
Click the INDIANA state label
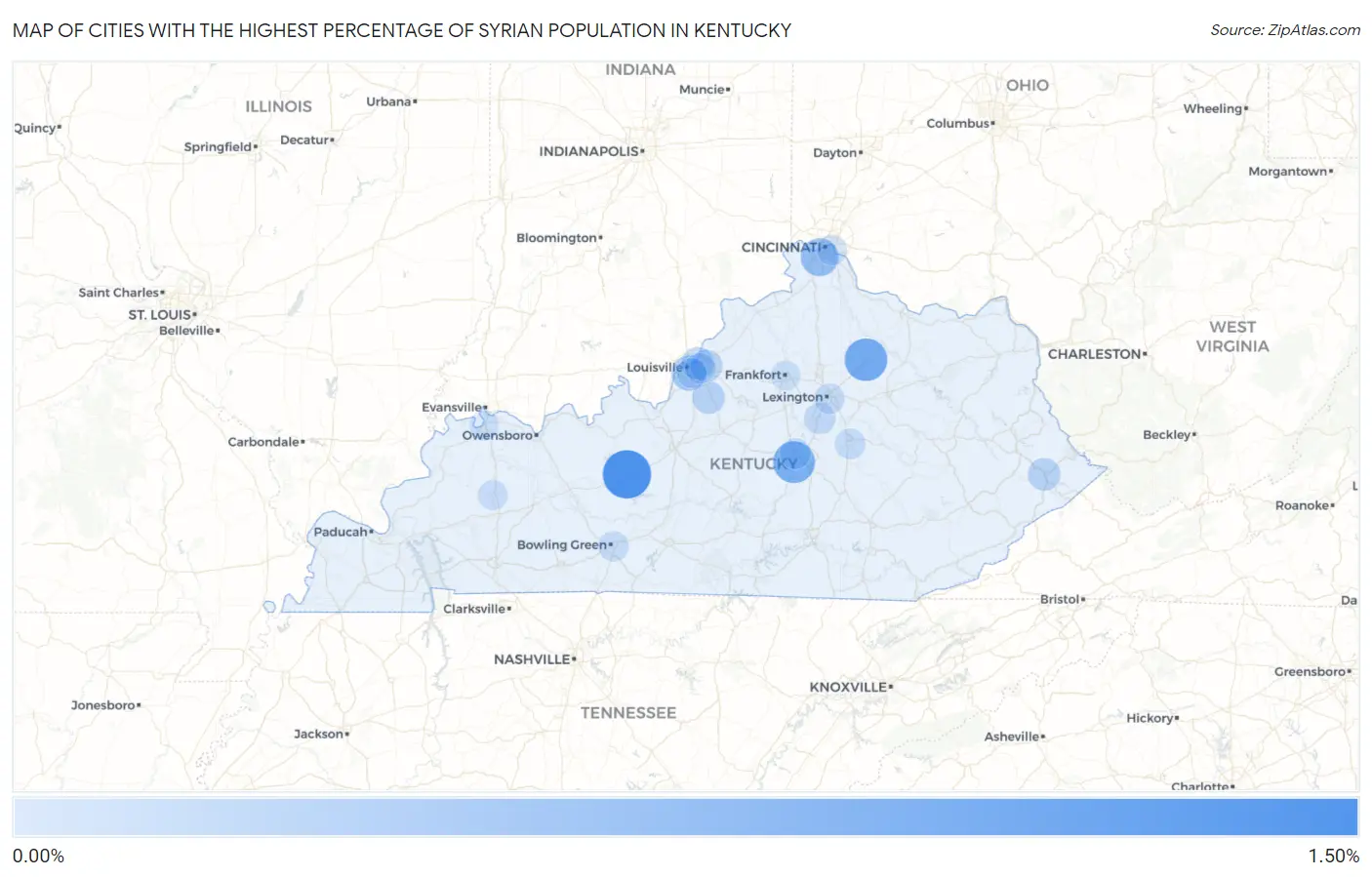tap(640, 69)
